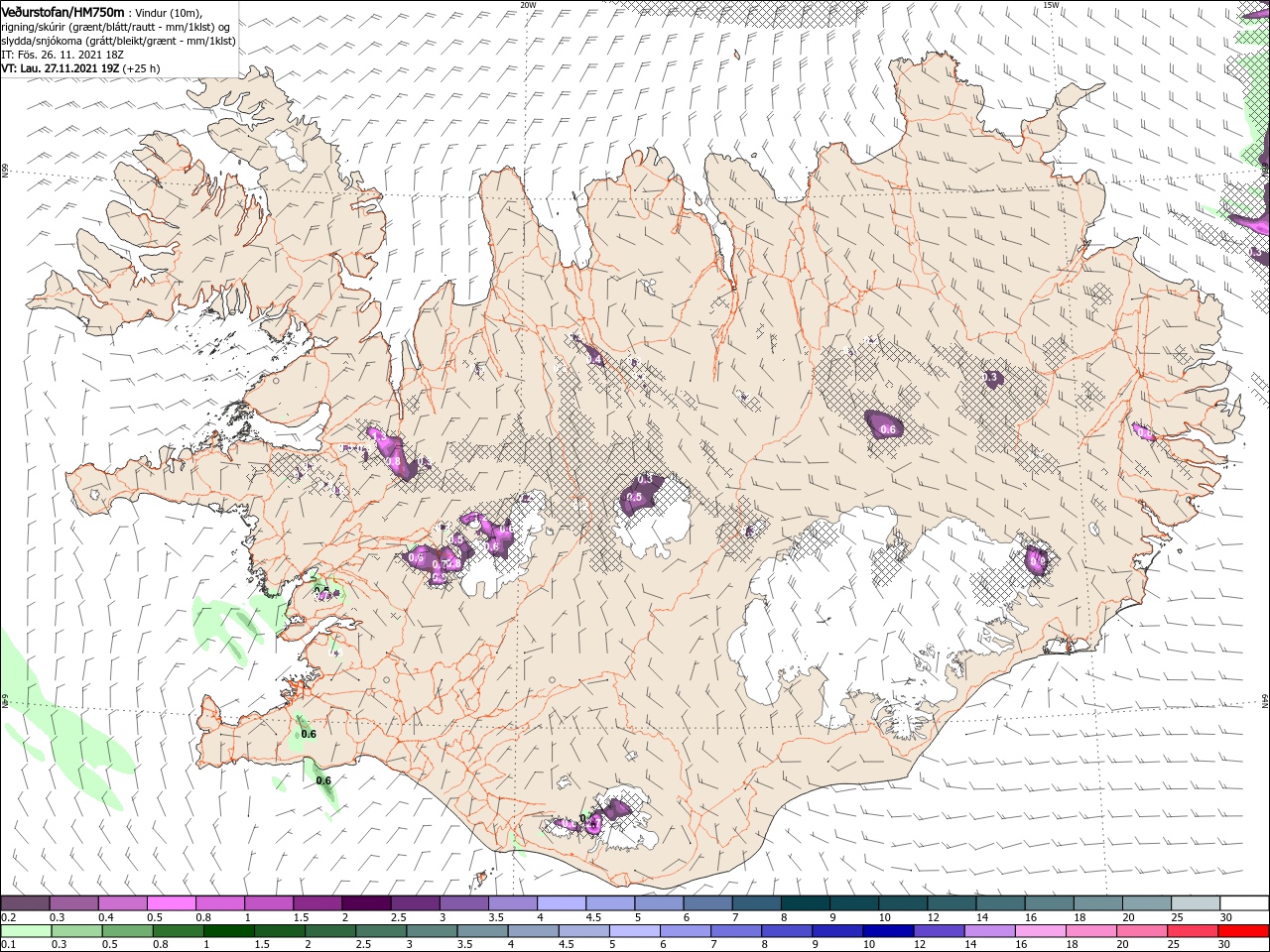Click the bottom-row swatch starting at 4.5
This screenshot has height=952, width=1270.
(x=584, y=931)
